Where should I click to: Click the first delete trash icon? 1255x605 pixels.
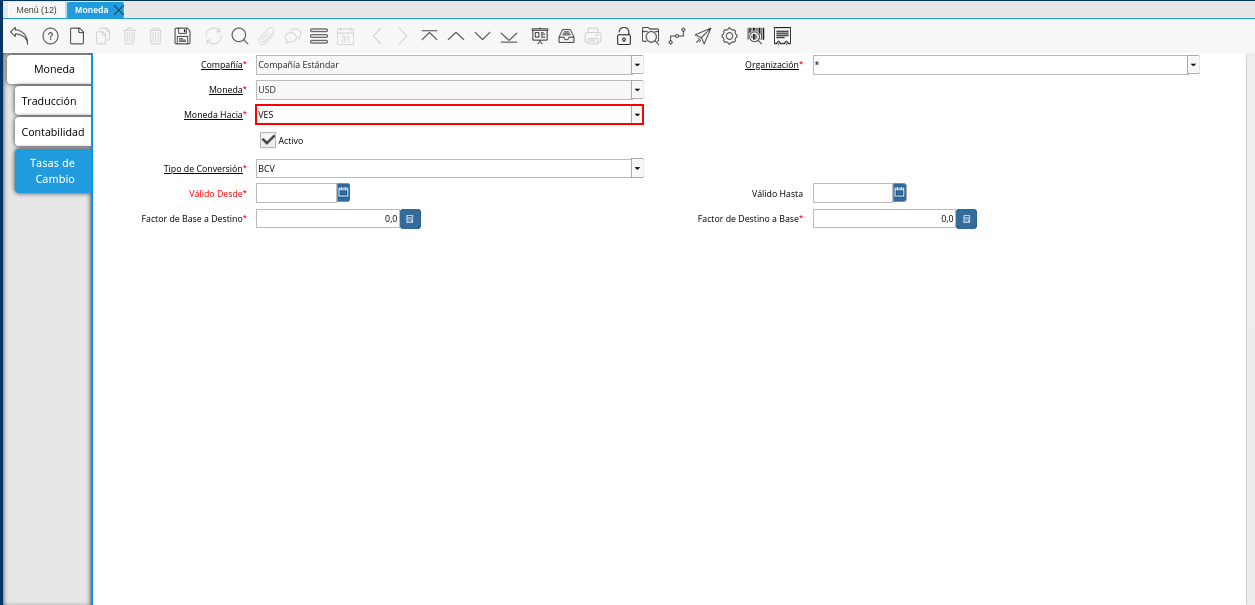[129, 36]
